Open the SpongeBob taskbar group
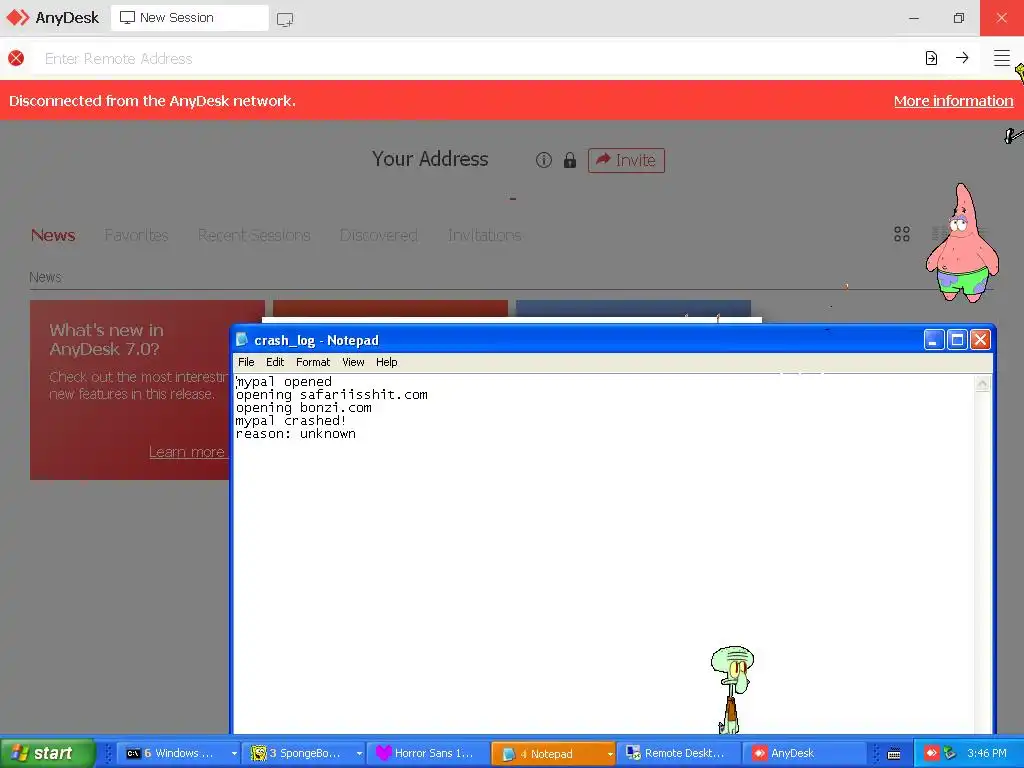The height and width of the screenshot is (768, 1024). [301, 753]
